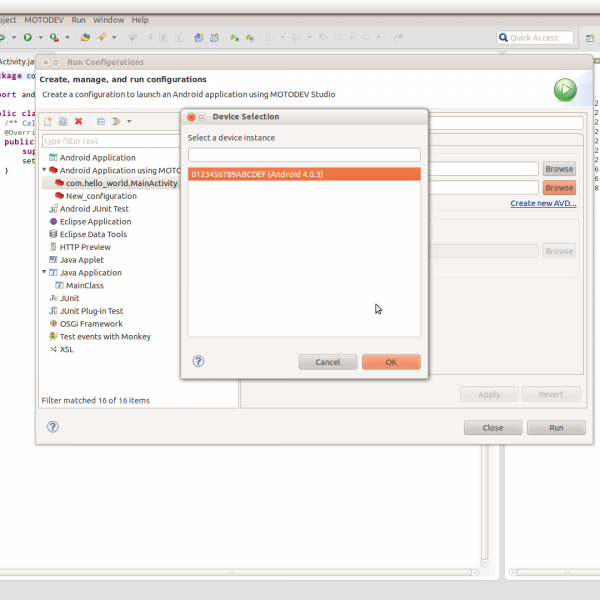Click Pin Editor icon in toolbar
This screenshot has width=600, height=600.
coord(398,37)
